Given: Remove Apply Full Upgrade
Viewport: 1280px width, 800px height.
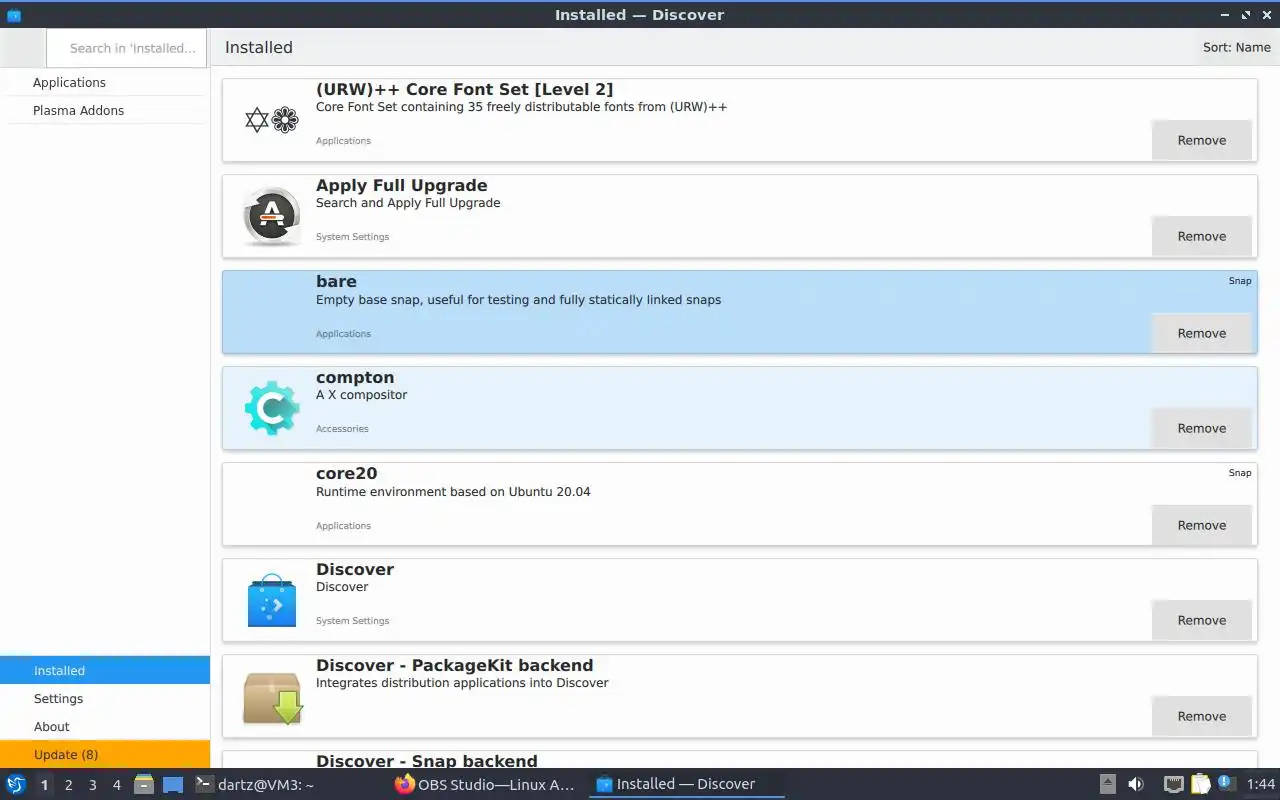Looking at the screenshot, I should [1202, 236].
